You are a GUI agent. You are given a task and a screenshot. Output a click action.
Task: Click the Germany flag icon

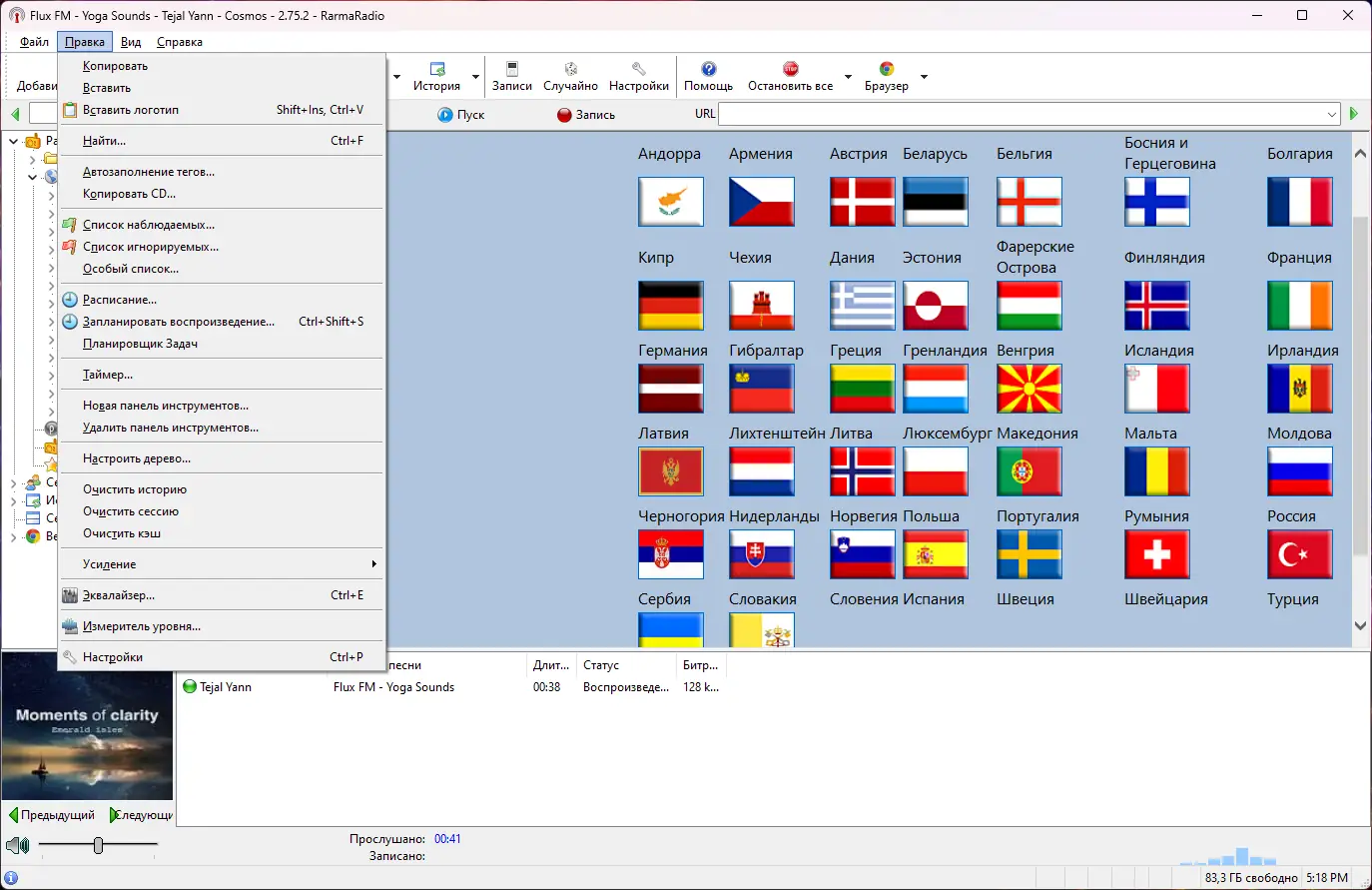[x=671, y=306]
